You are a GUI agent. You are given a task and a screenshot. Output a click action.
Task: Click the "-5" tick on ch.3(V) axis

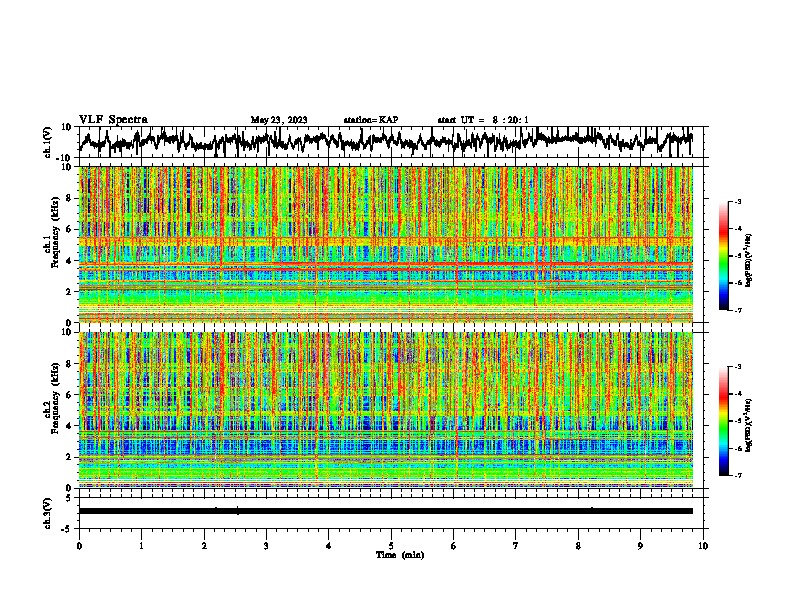click(67, 529)
